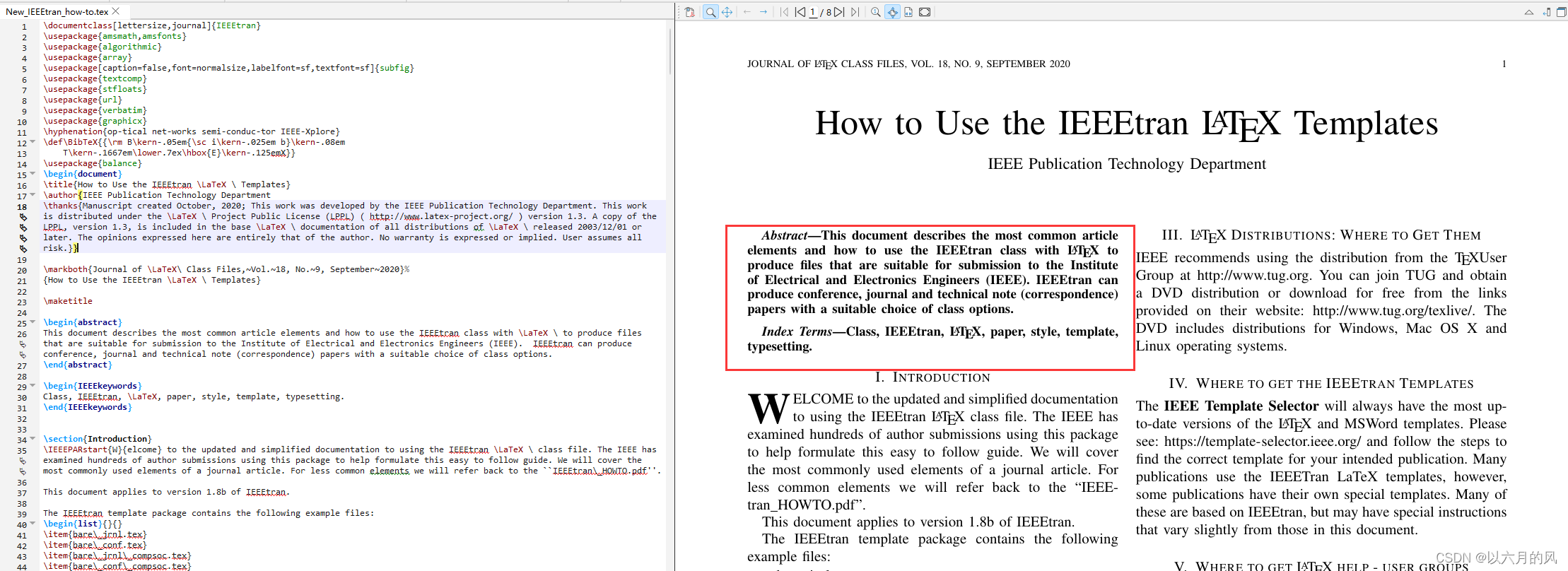The width and height of the screenshot is (1568, 571).
Task: Go to next PDF page
Action: 839,12
